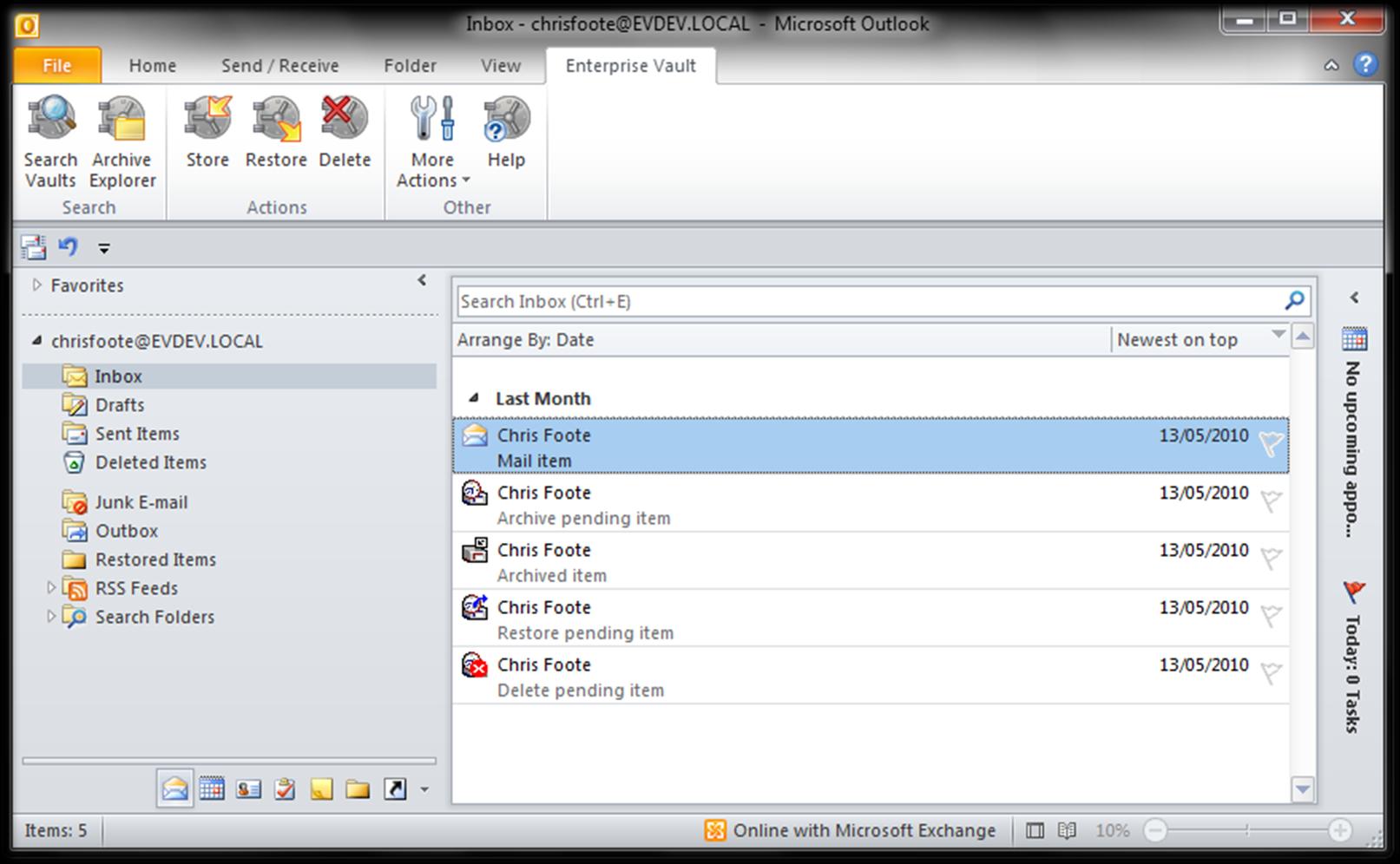Open Outlook help question mark
This screenshot has width=1400, height=864.
tap(1365, 64)
